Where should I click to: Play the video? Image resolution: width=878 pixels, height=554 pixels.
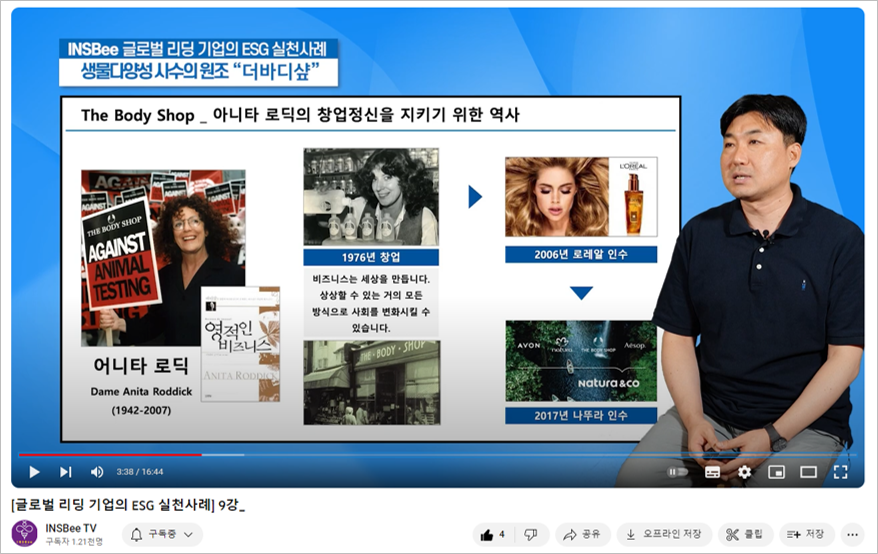(x=34, y=472)
